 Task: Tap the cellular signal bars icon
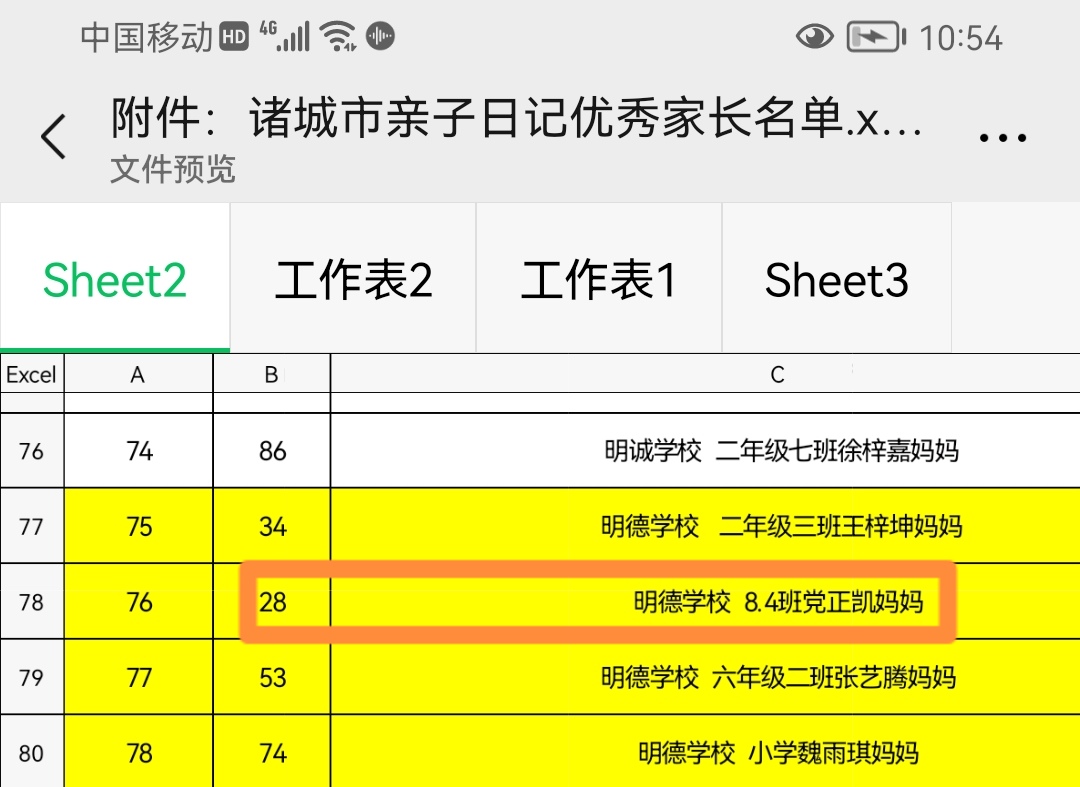(x=295, y=36)
